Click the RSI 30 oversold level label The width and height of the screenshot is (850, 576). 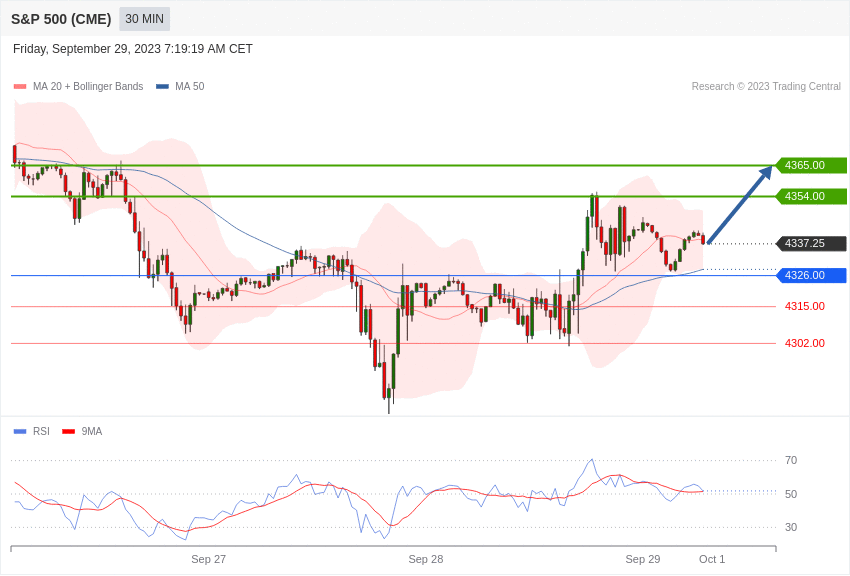pyautogui.click(x=791, y=527)
